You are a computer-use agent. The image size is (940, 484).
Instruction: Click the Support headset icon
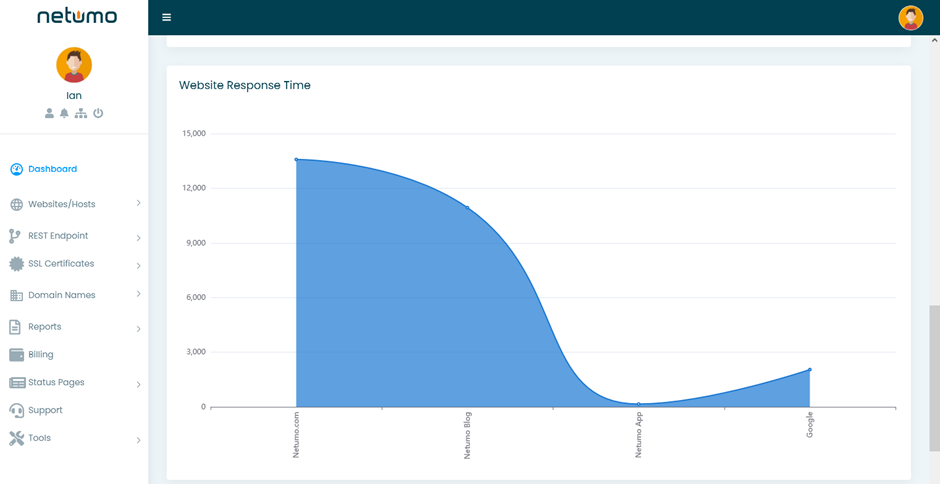pos(16,410)
